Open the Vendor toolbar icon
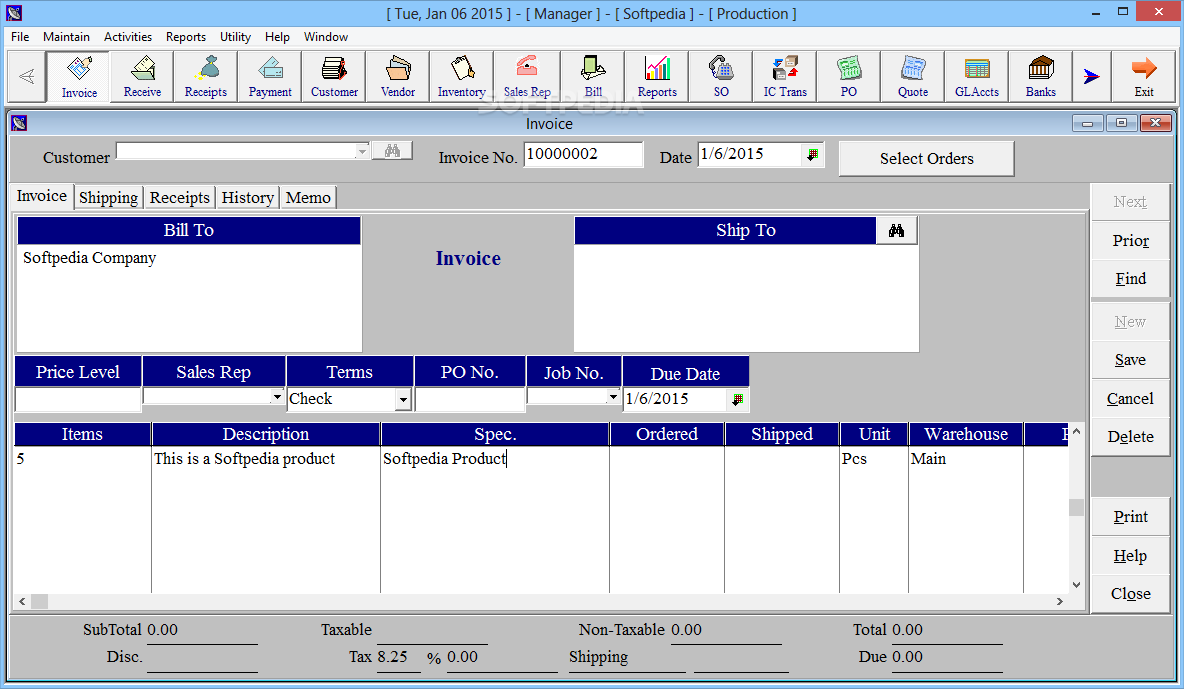Image resolution: width=1184 pixels, height=689 pixels. (x=397, y=76)
